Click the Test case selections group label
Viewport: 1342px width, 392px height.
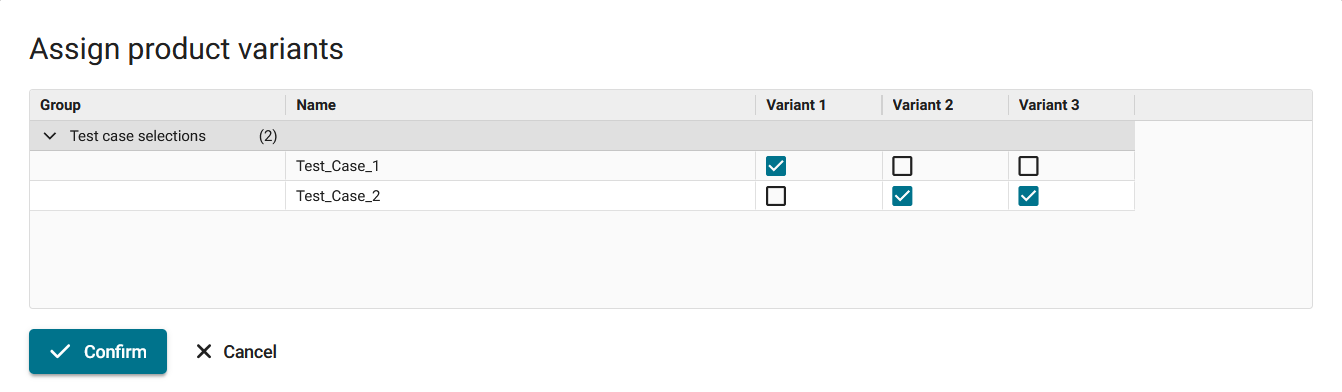pyautogui.click(x=138, y=136)
